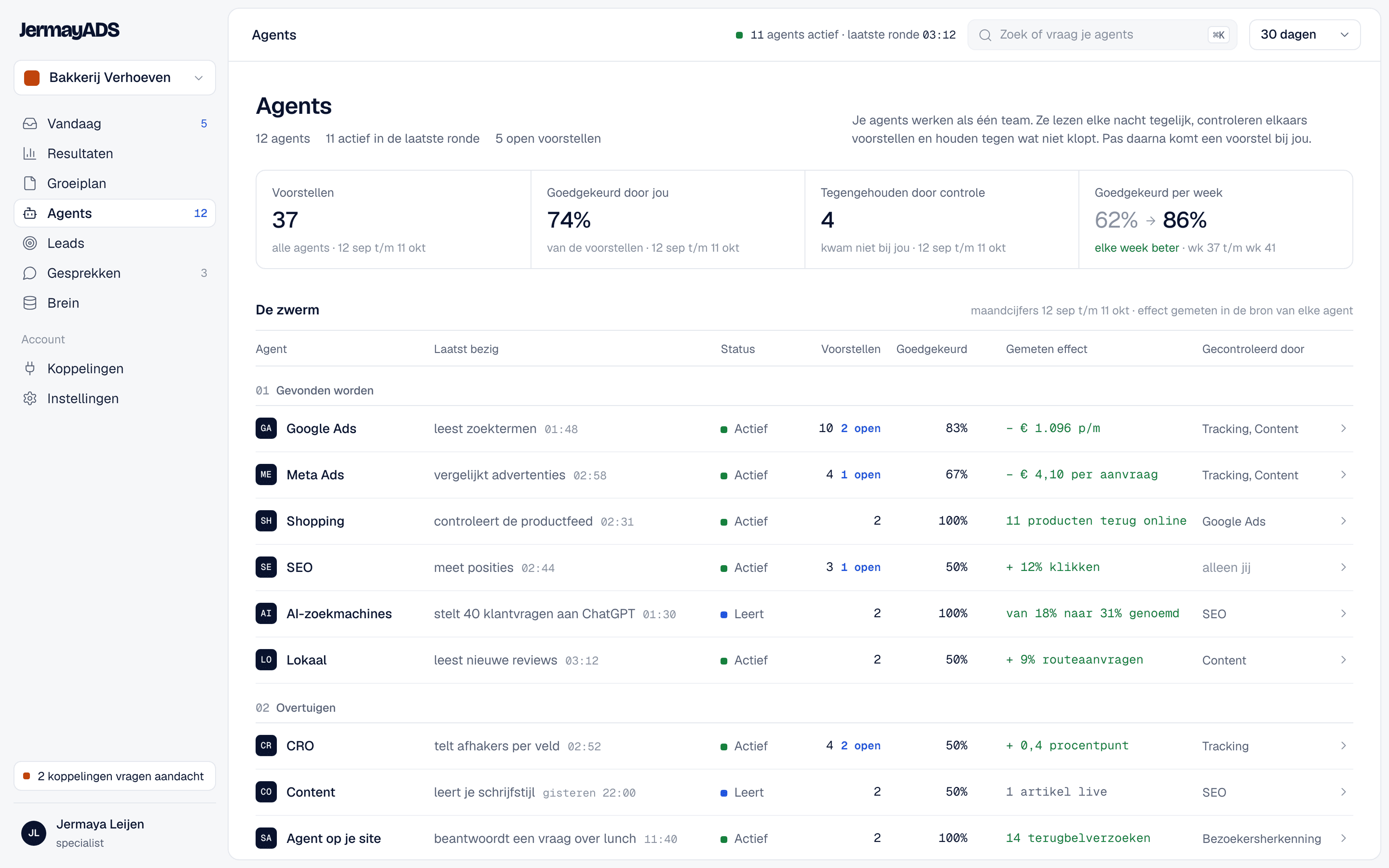Open the 1 open link for Meta Ads
Image resolution: width=1389 pixels, height=868 pixels.
click(x=860, y=474)
